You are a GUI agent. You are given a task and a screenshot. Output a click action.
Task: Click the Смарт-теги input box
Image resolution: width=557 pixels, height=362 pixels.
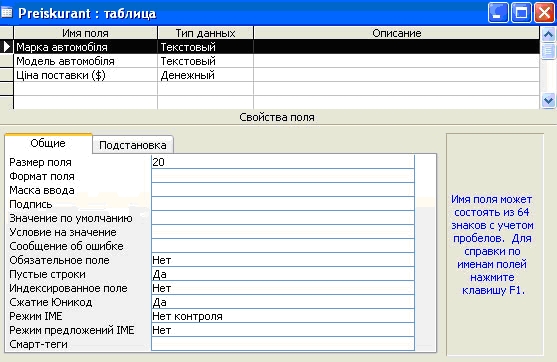283,344
